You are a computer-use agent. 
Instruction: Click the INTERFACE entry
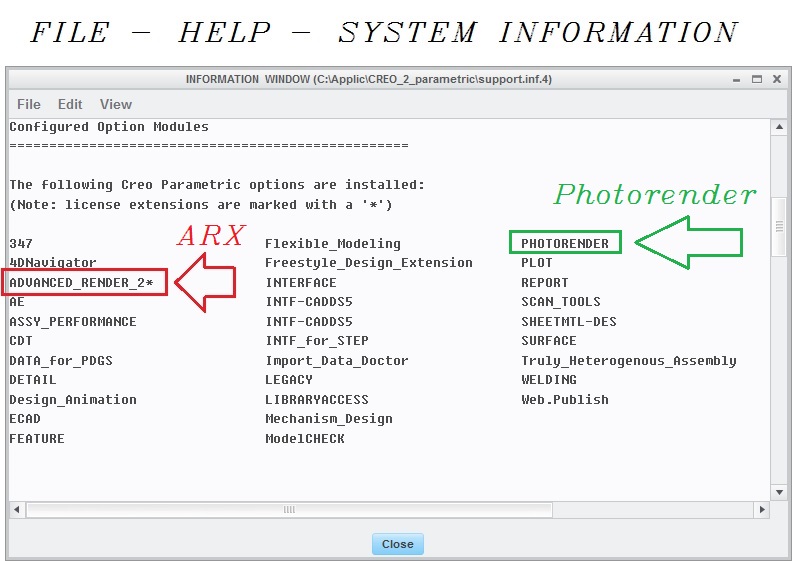point(301,282)
